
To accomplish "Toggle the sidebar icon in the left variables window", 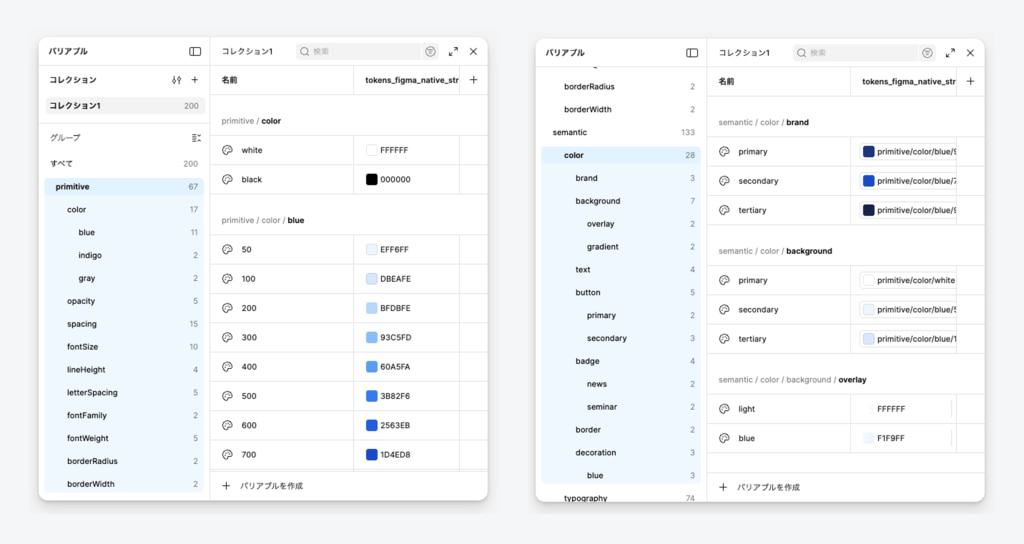I will tap(195, 51).
